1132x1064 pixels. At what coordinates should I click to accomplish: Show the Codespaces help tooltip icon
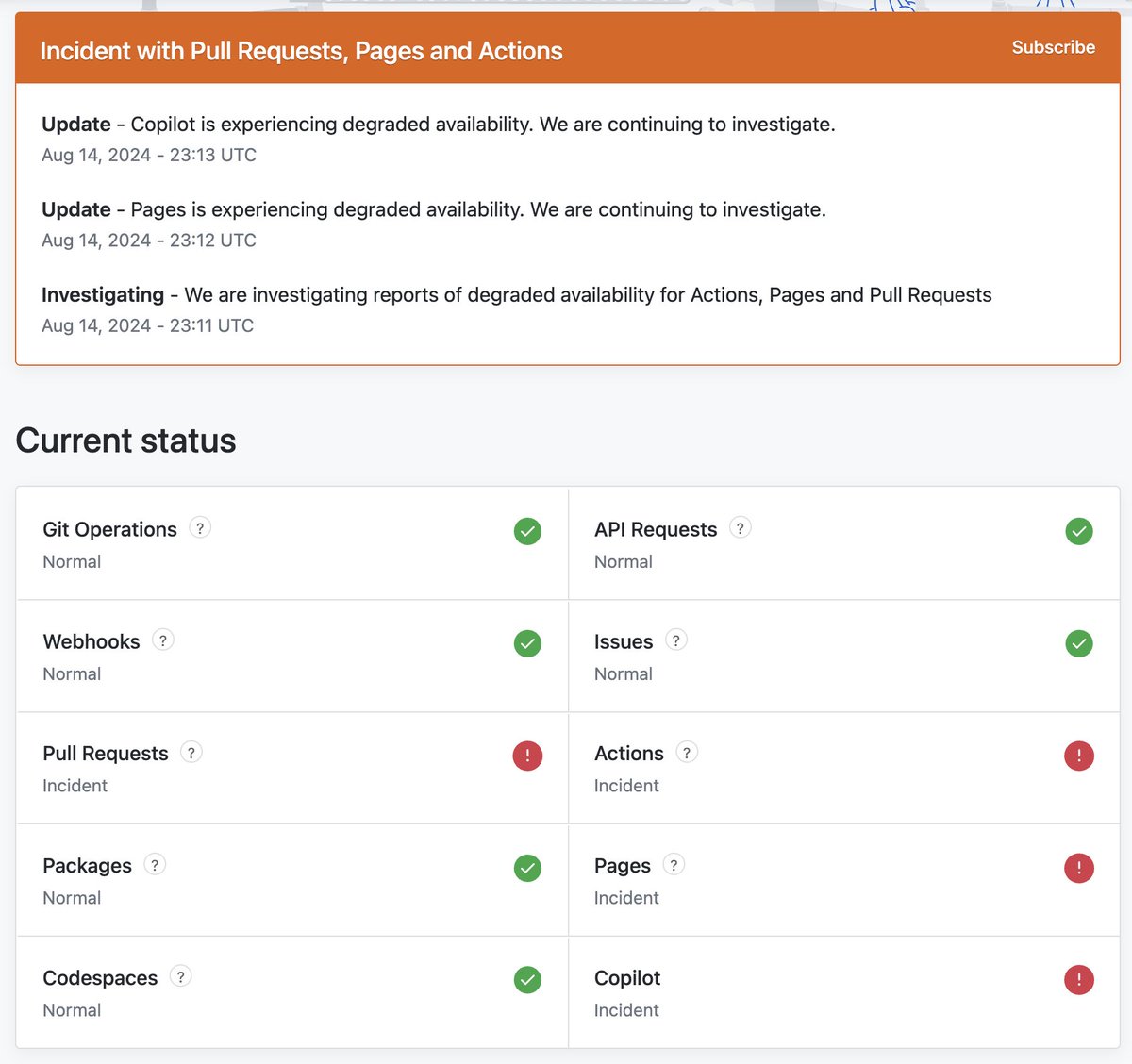(x=181, y=976)
